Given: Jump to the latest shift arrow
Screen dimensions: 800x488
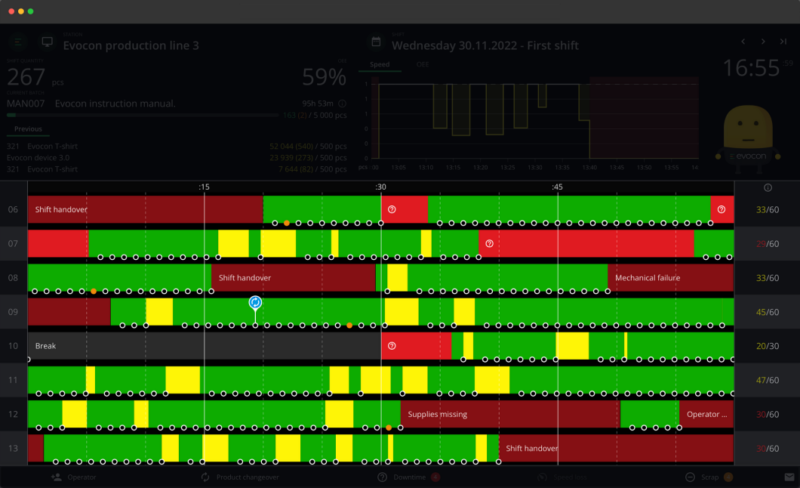Looking at the screenshot, I should coord(783,41).
